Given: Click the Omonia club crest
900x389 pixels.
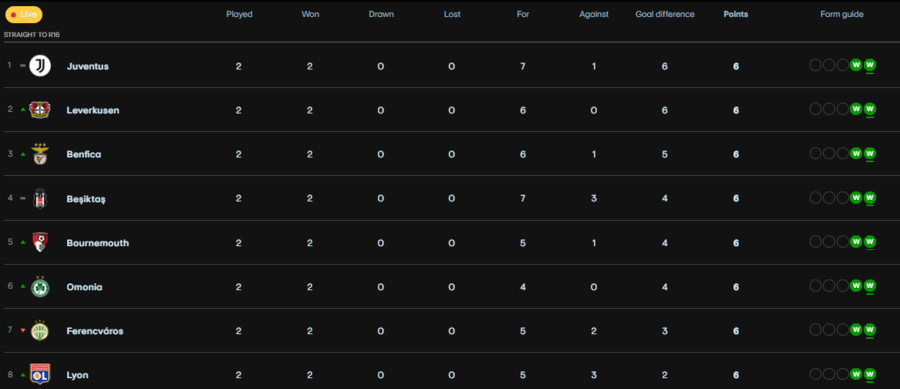Looking at the screenshot, I should [x=40, y=286].
